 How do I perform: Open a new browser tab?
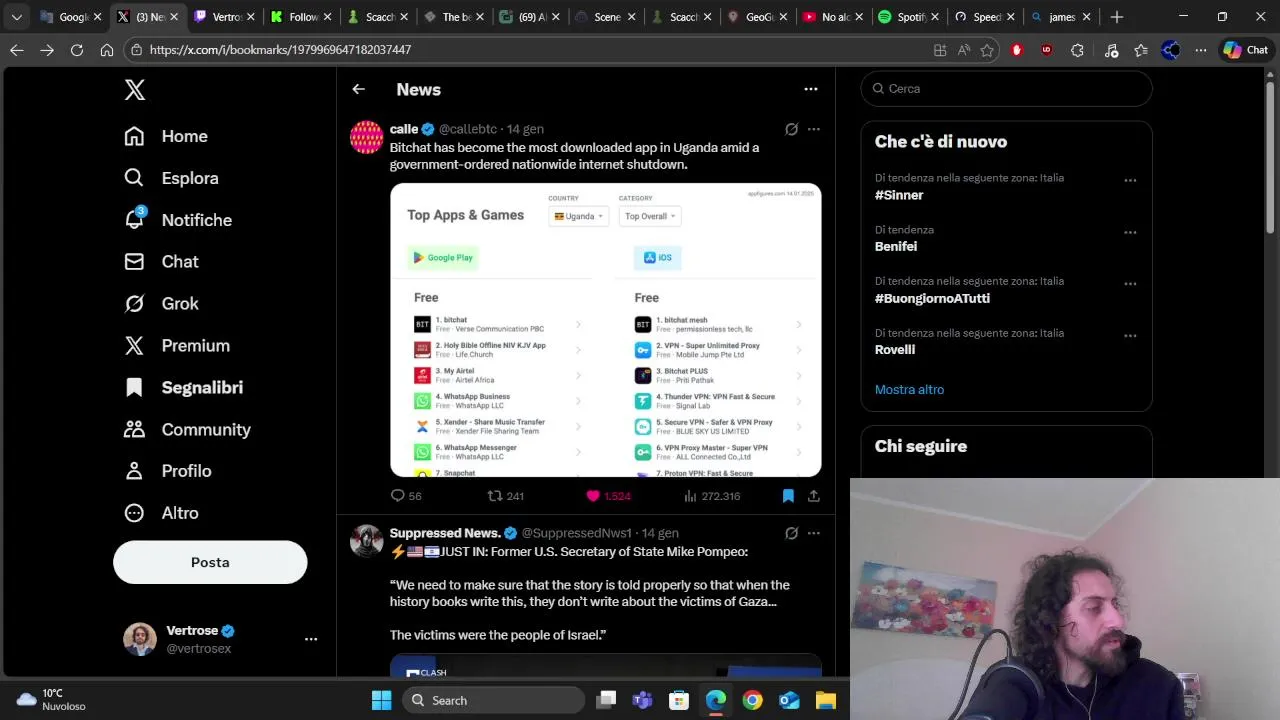1117,17
